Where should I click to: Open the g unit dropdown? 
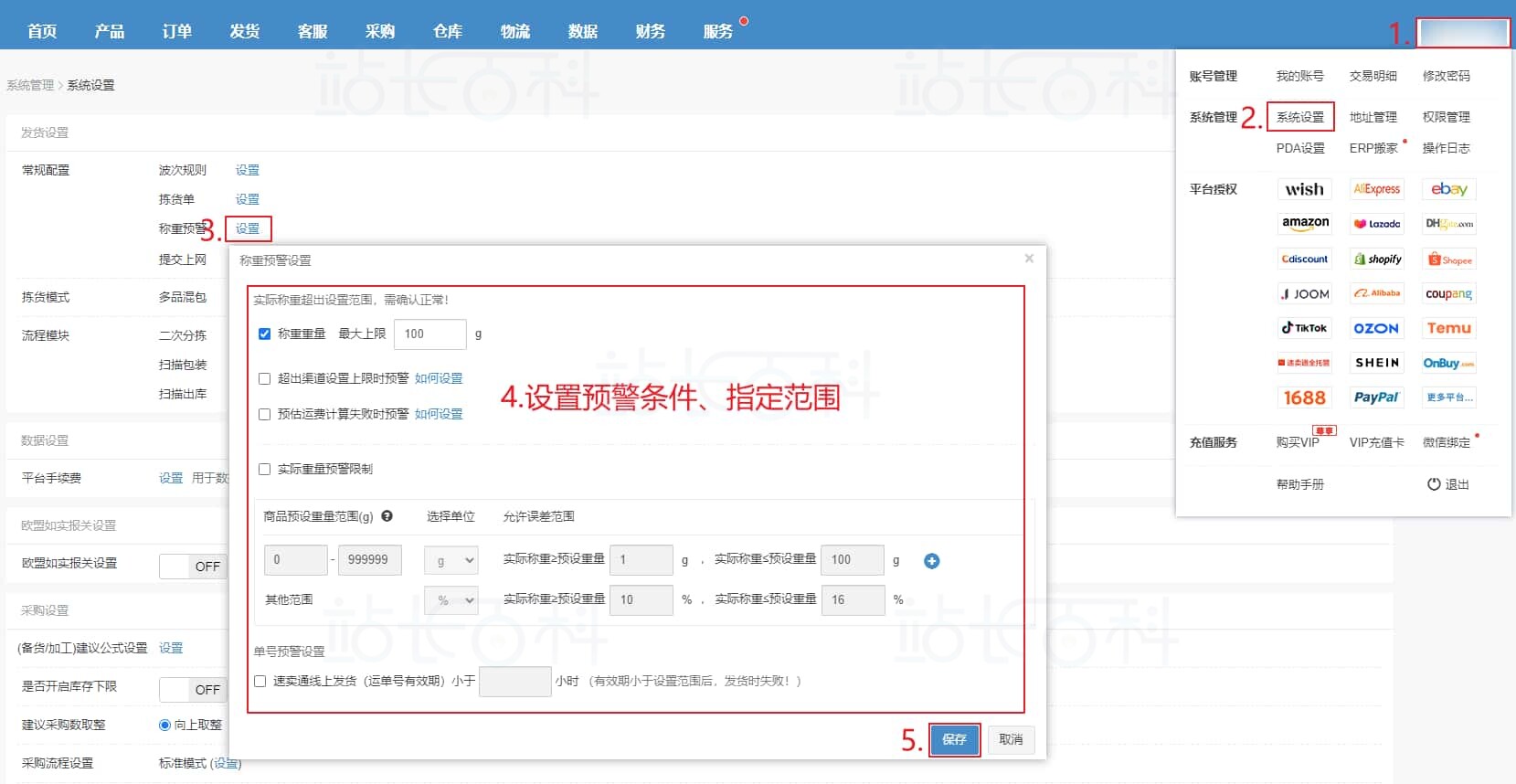tap(451, 560)
